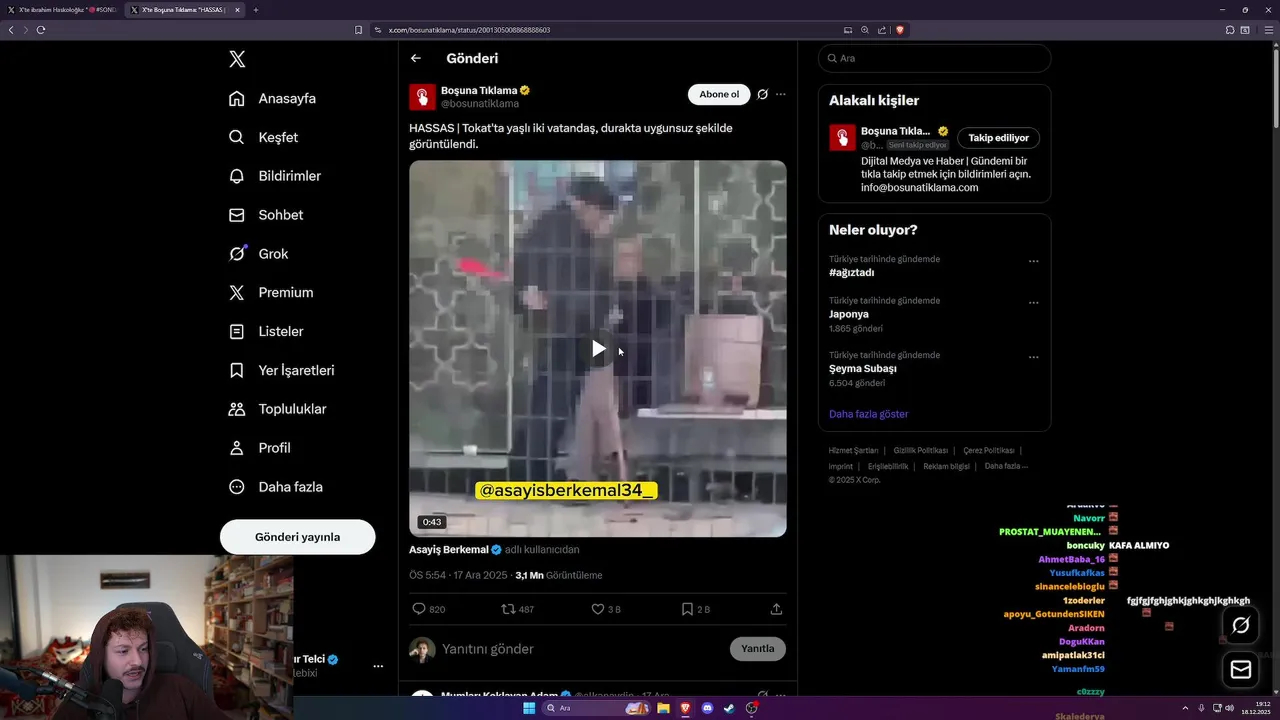This screenshot has height=720, width=1280.
Task: Open Anasayfa home page
Action: pos(273,98)
